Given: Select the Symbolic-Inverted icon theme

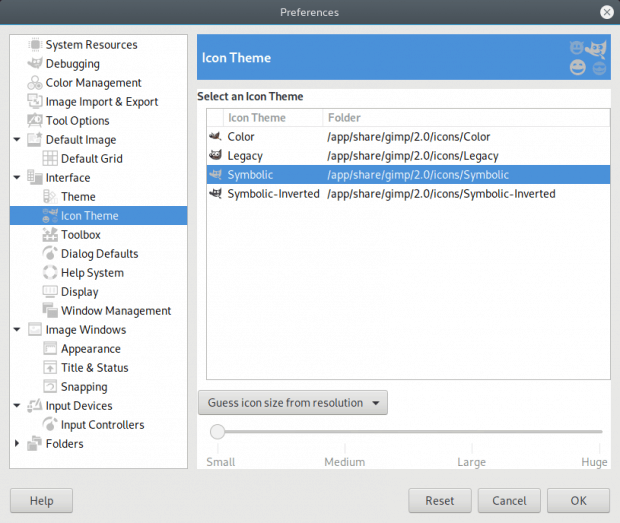Looking at the screenshot, I should point(408,194).
